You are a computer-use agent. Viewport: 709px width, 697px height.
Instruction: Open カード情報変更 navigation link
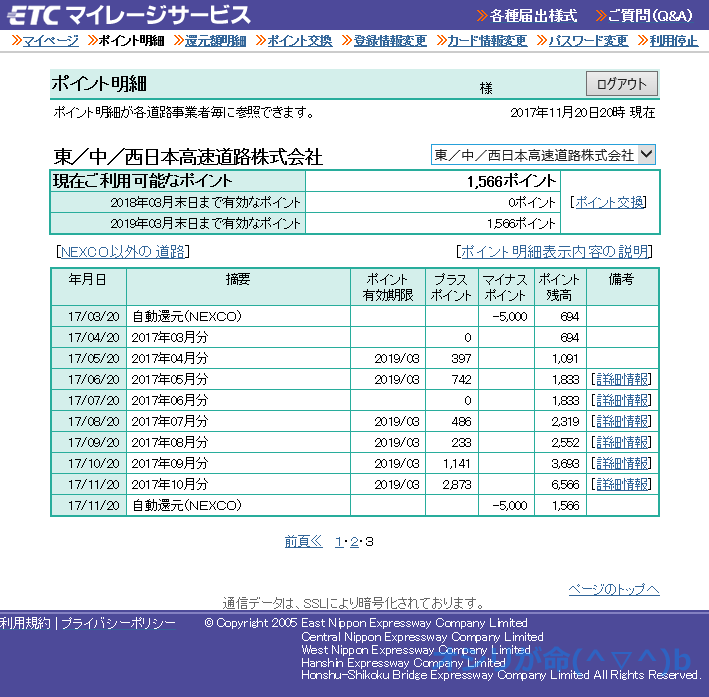[x=487, y=41]
